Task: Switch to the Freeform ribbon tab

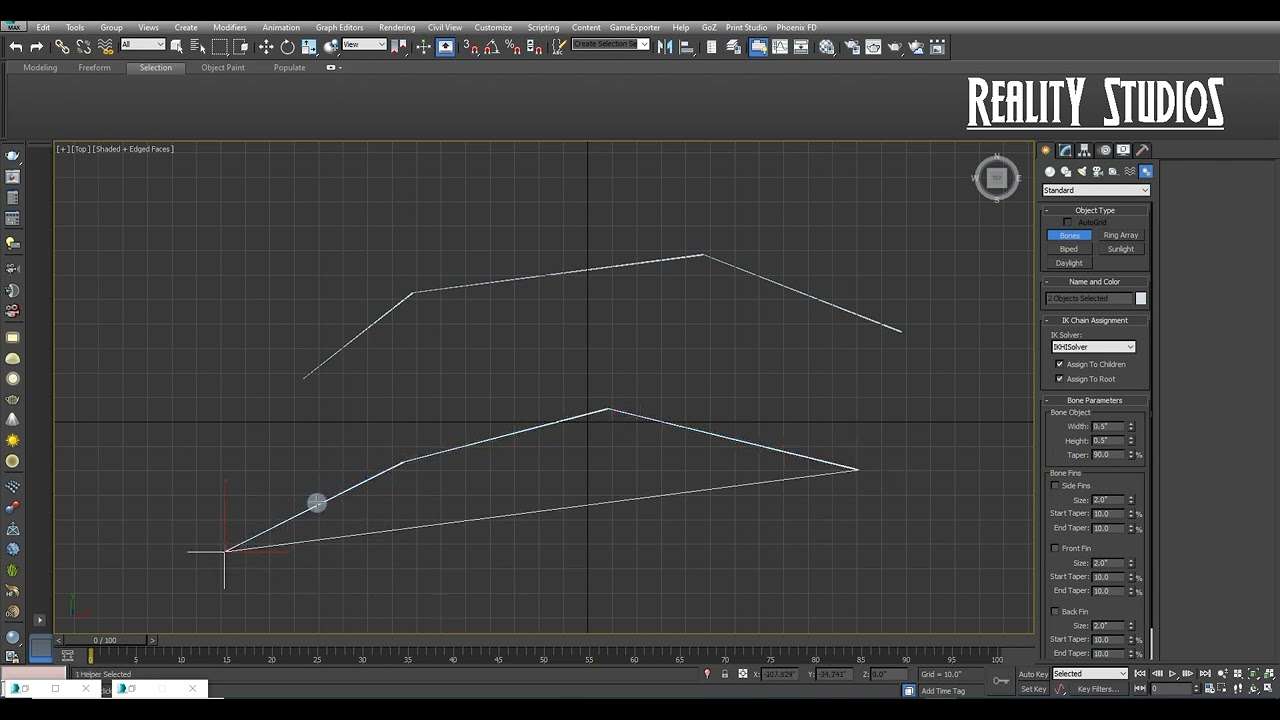Action: (x=94, y=68)
